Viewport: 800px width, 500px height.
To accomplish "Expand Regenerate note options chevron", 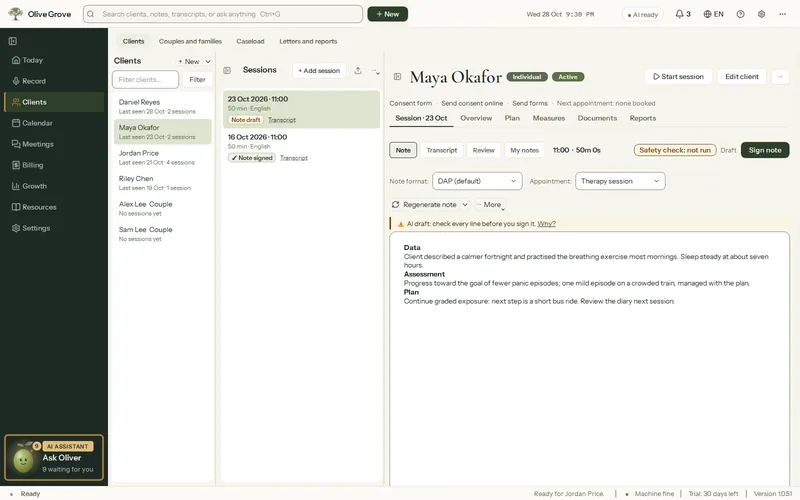I will coord(465,205).
